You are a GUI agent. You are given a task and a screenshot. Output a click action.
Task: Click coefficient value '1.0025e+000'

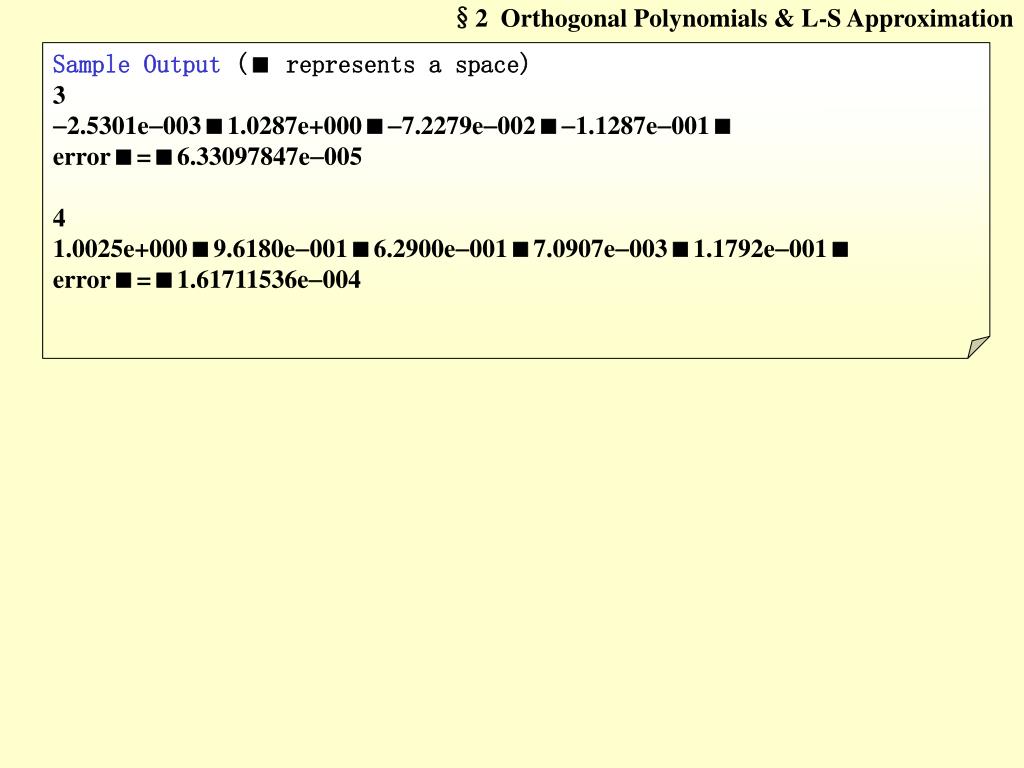pyautogui.click(x=120, y=249)
